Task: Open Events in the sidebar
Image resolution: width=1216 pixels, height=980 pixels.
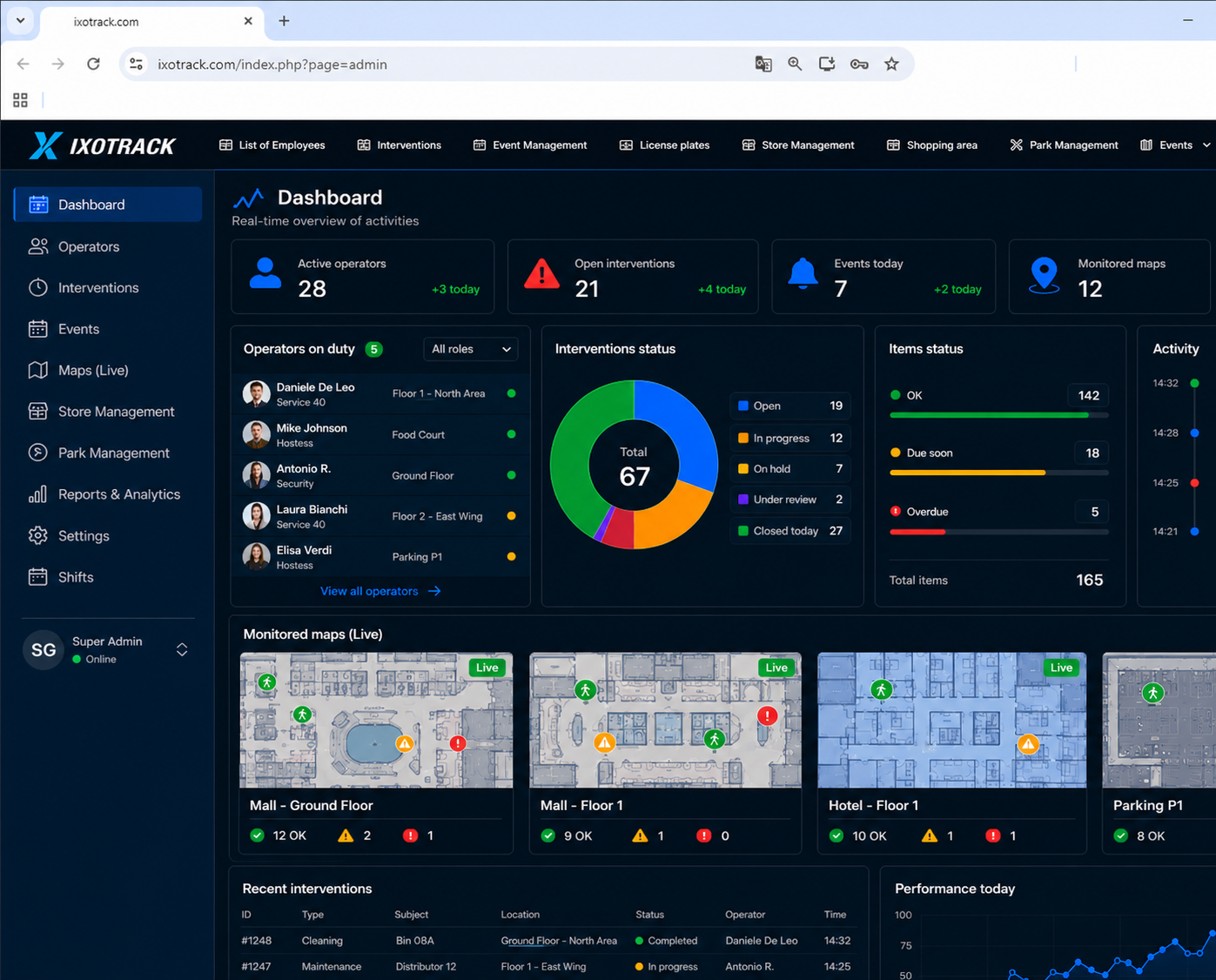Action: click(108, 329)
